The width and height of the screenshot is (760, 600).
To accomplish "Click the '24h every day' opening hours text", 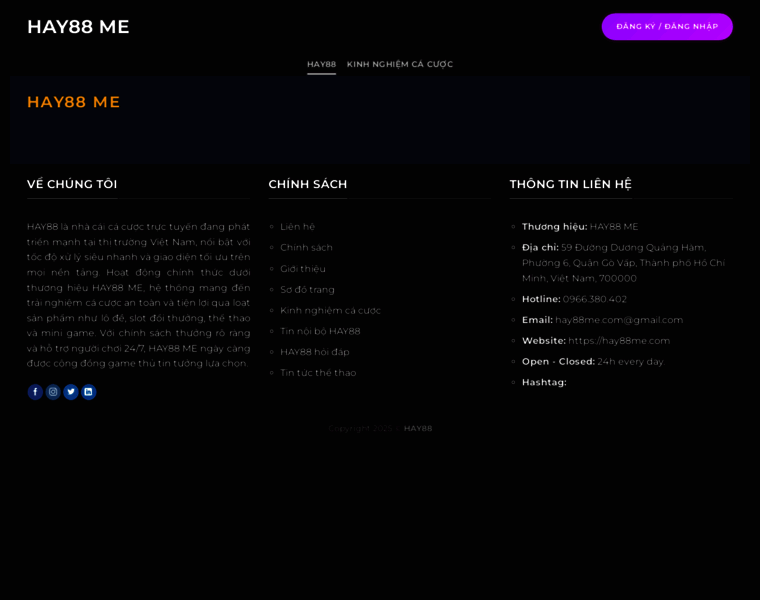I will click(631, 362).
